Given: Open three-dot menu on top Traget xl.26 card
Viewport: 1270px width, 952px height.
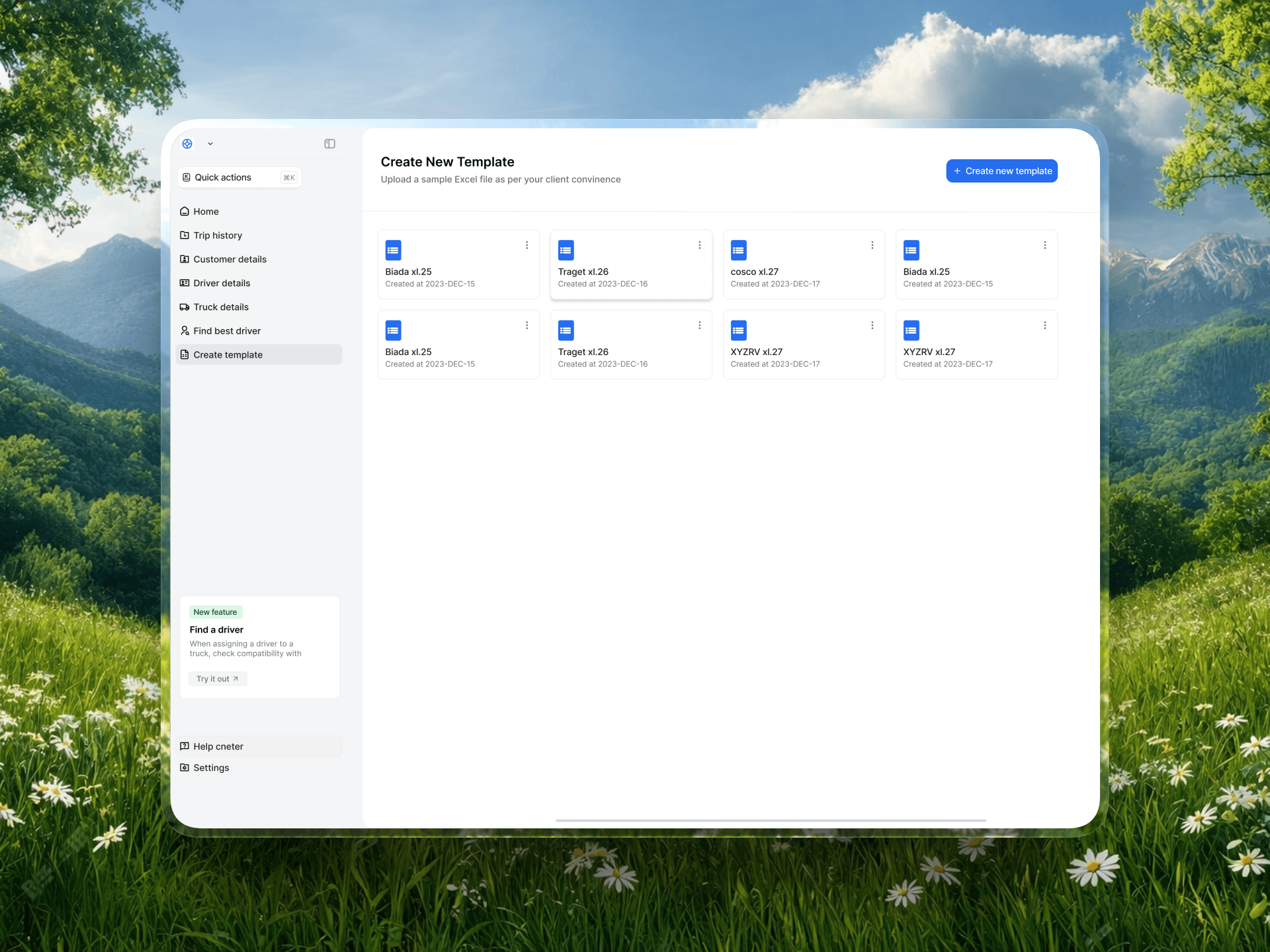Looking at the screenshot, I should point(699,245).
